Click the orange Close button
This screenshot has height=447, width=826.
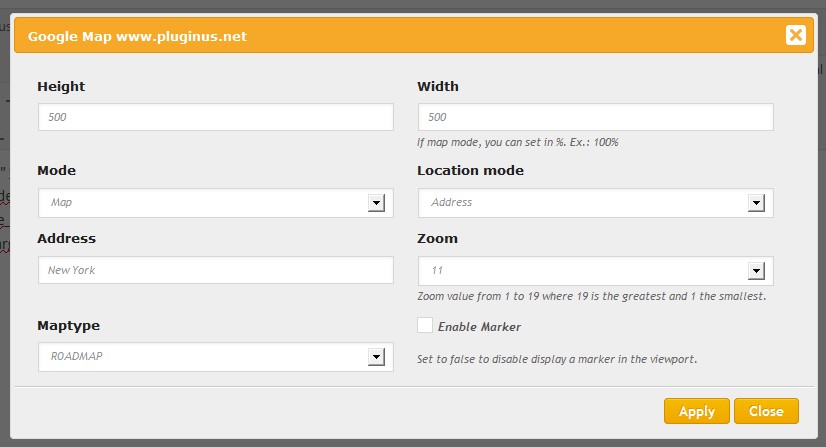coord(766,411)
